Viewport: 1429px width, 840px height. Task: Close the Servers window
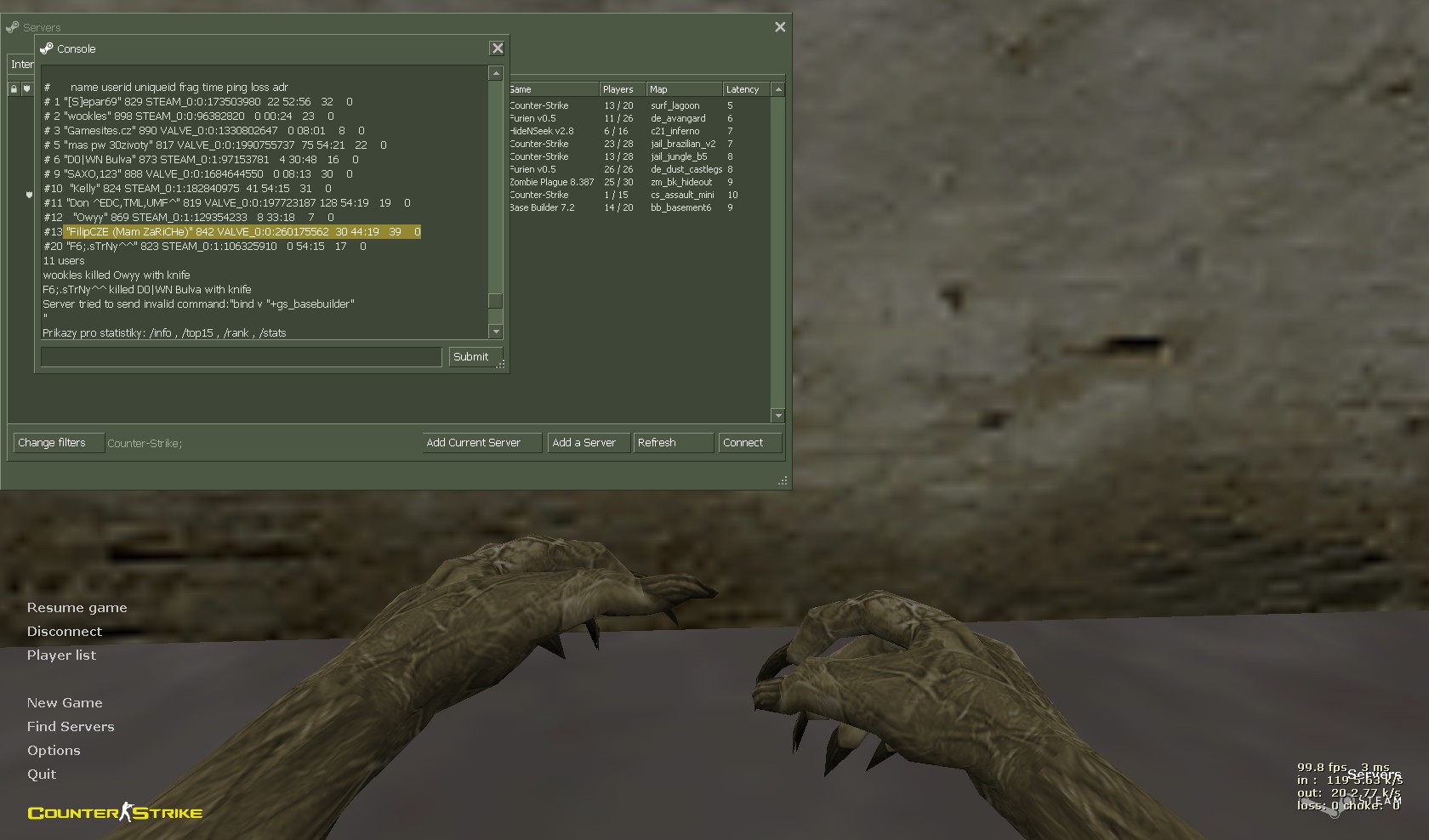coord(780,27)
